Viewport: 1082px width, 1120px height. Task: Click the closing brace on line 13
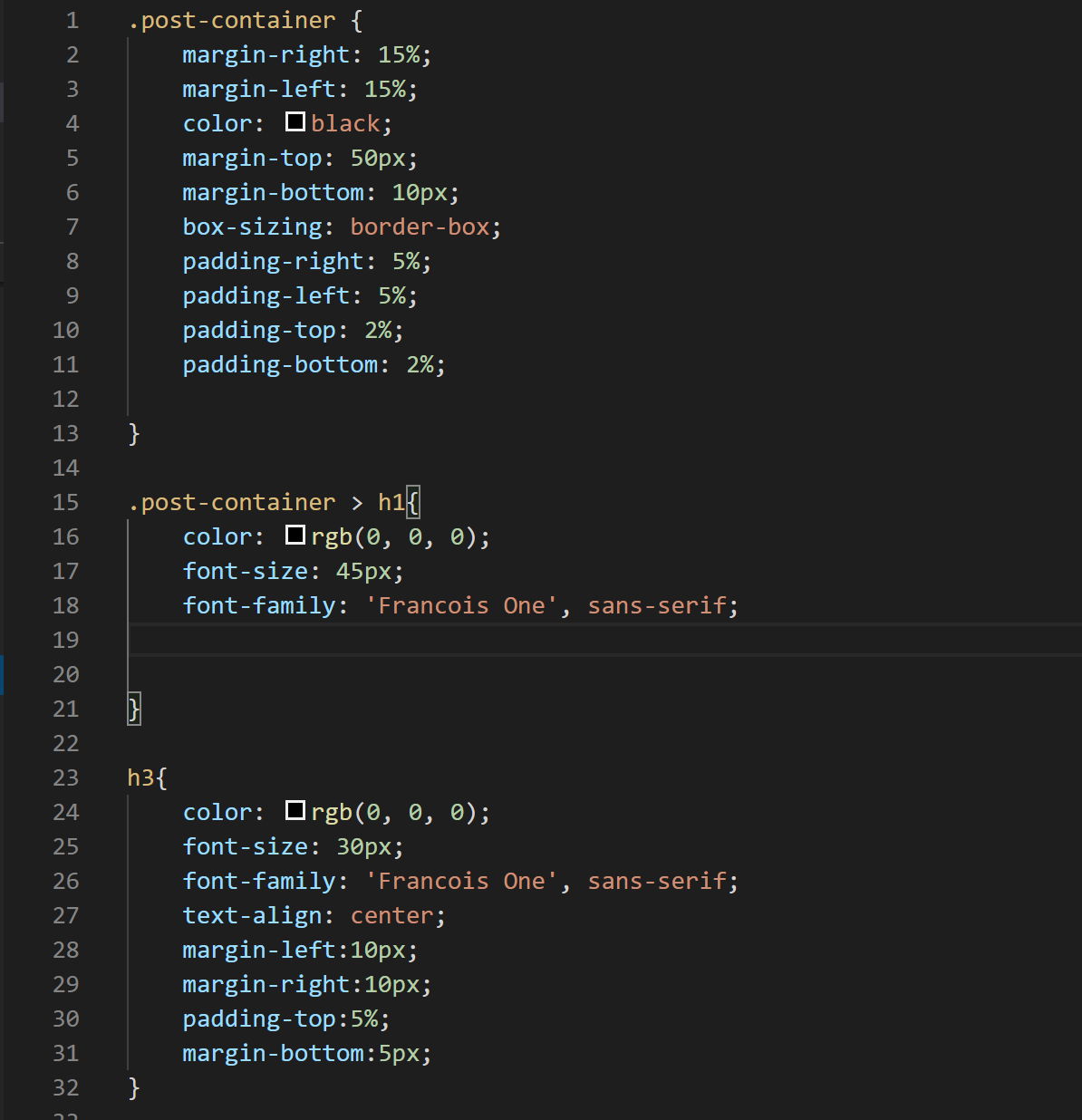click(134, 433)
